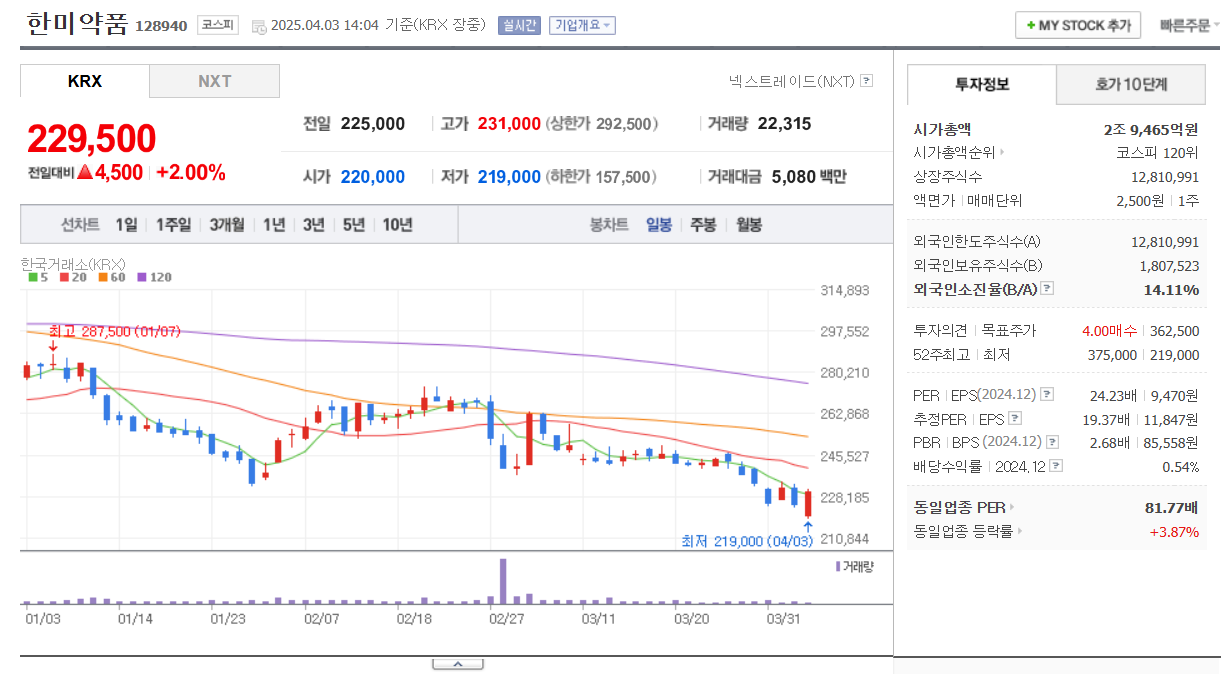
Task: Click the purple 120-day moving average legend
Action: point(155,277)
